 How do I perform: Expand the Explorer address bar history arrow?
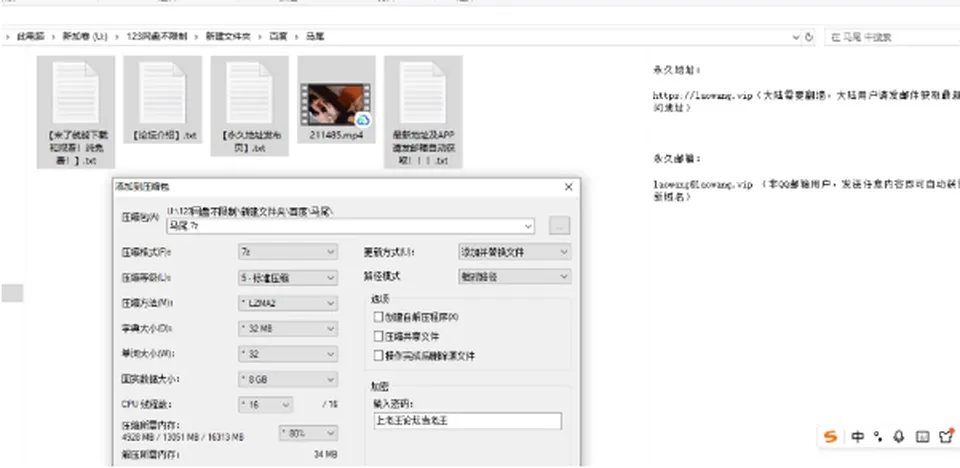pyautogui.click(x=796, y=37)
